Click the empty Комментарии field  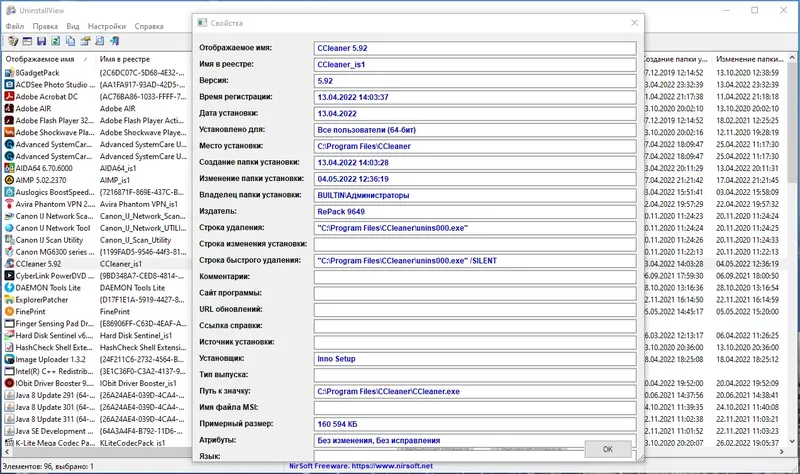475,277
